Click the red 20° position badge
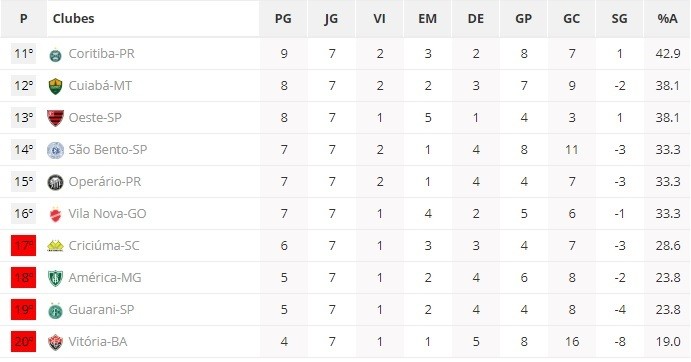Image resolution: width=691 pixels, height=362 pixels. tap(23, 342)
